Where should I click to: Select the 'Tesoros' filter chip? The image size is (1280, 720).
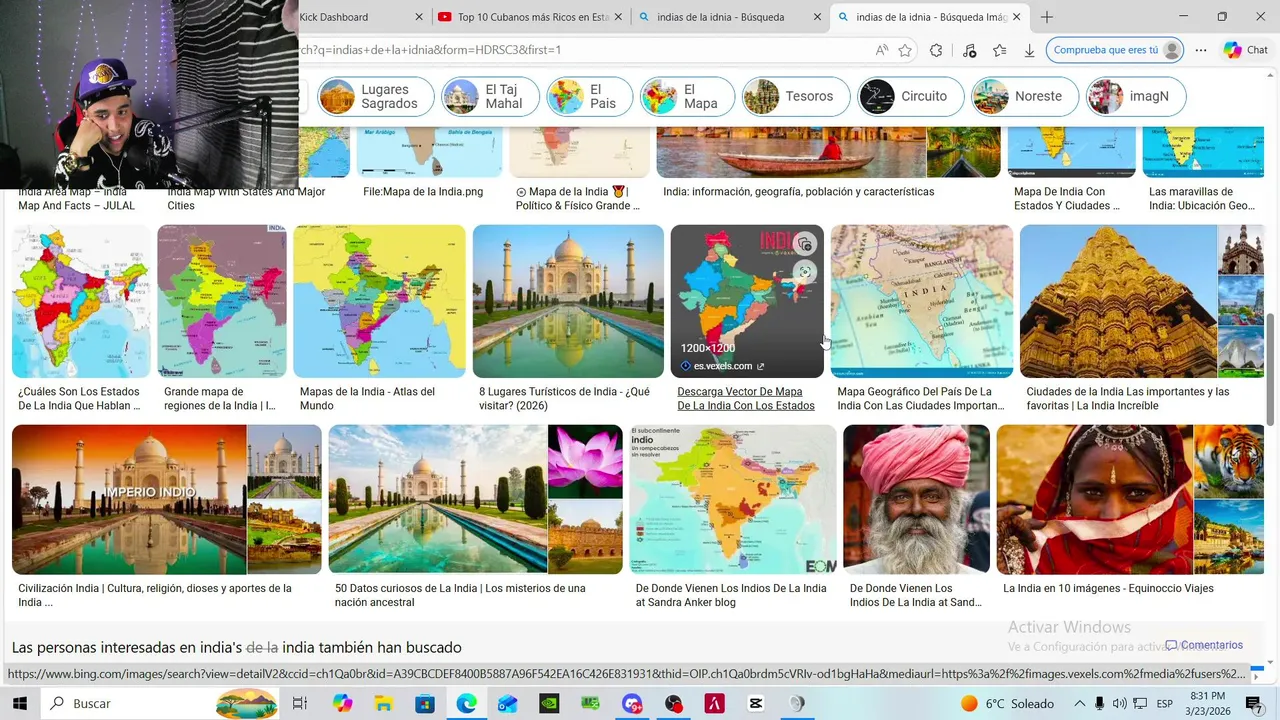796,97
